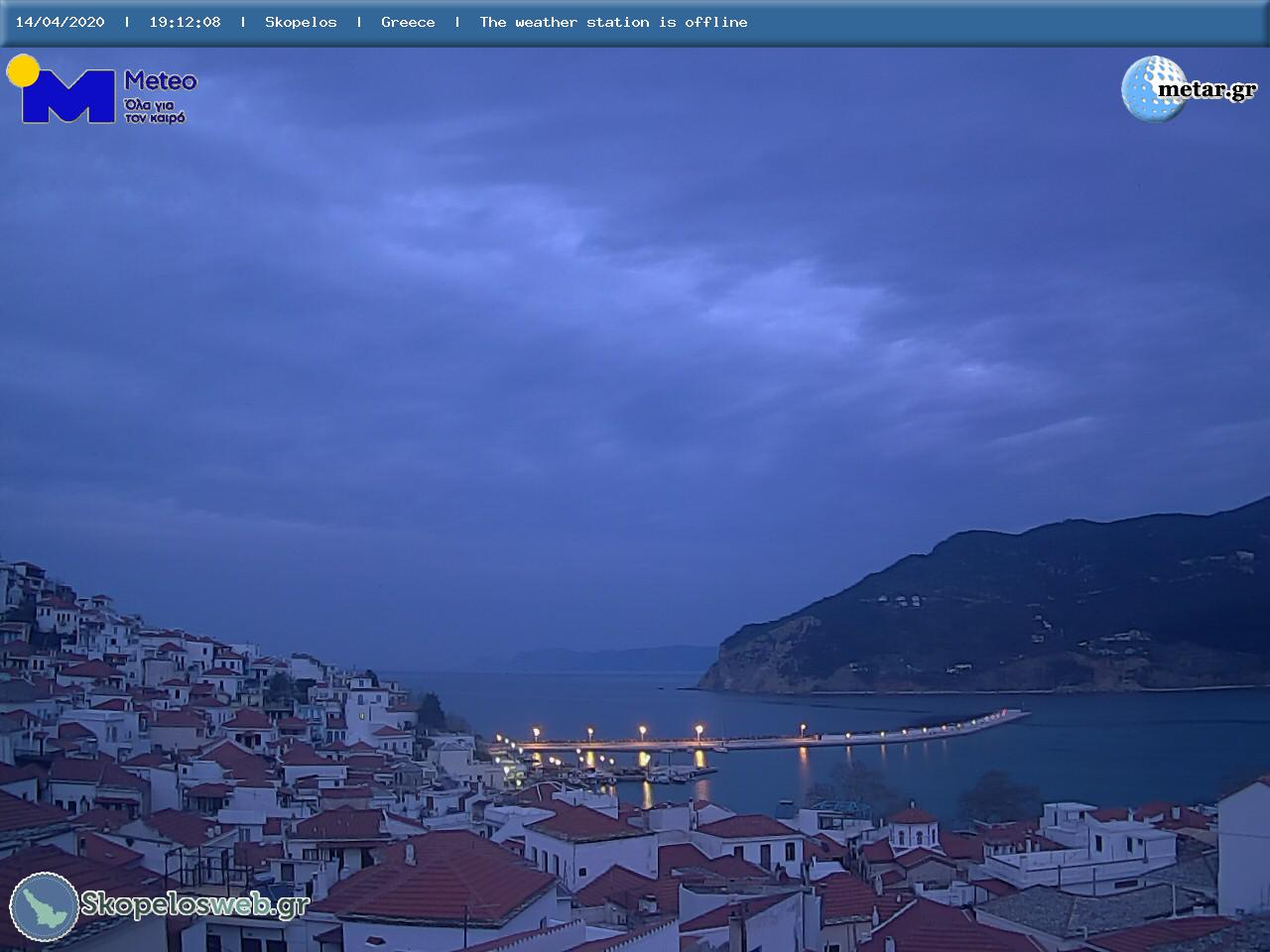Open the metar.gr text link

(1206, 90)
